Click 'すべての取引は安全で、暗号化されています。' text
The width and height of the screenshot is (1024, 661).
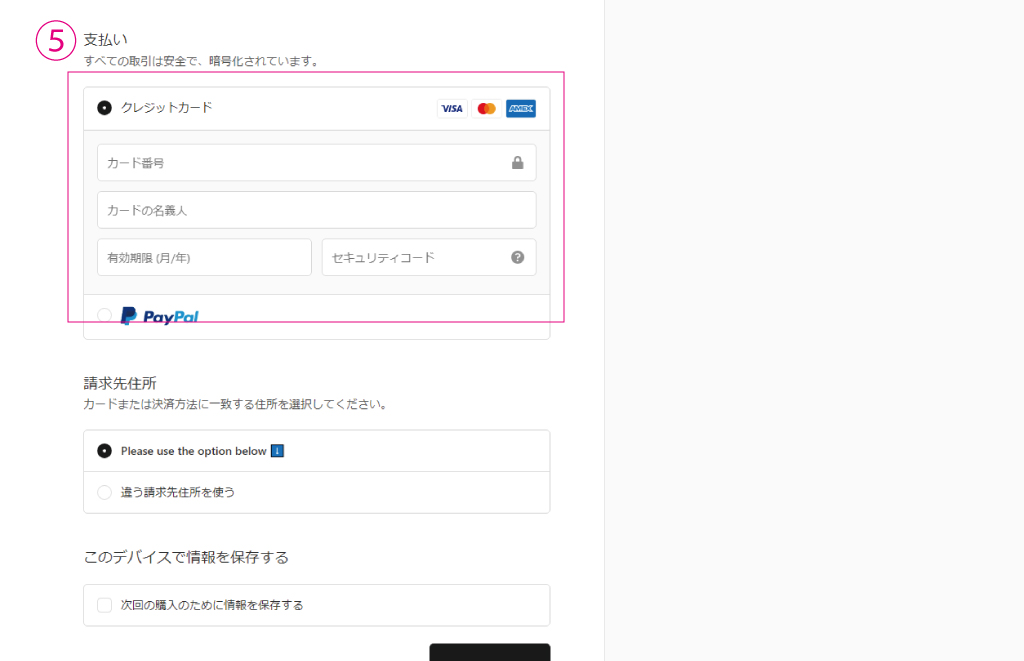[203, 61]
